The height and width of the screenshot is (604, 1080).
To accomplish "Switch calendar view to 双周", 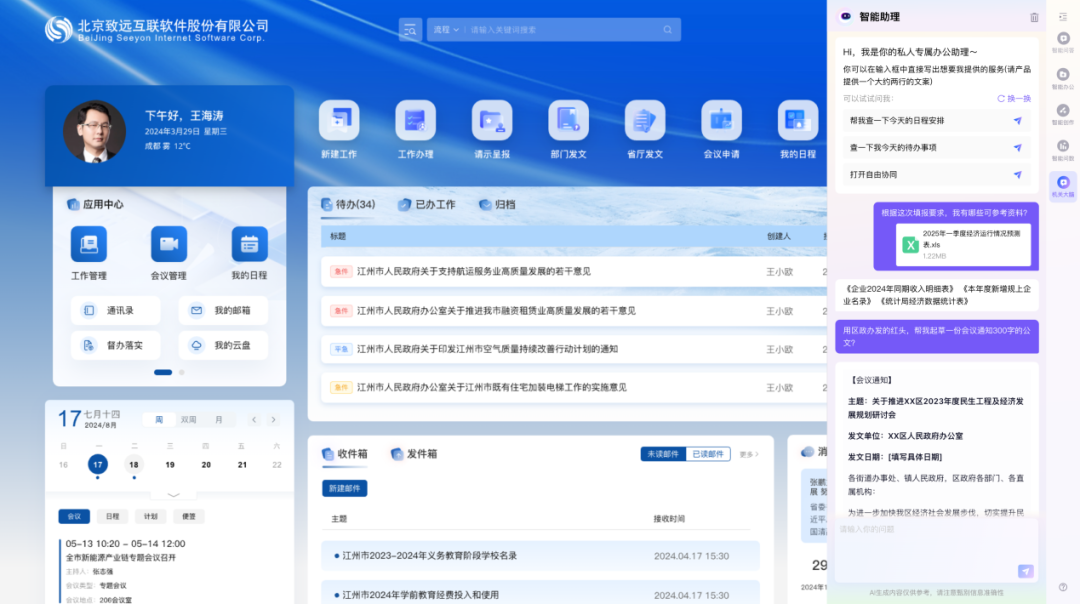I will click(x=189, y=419).
